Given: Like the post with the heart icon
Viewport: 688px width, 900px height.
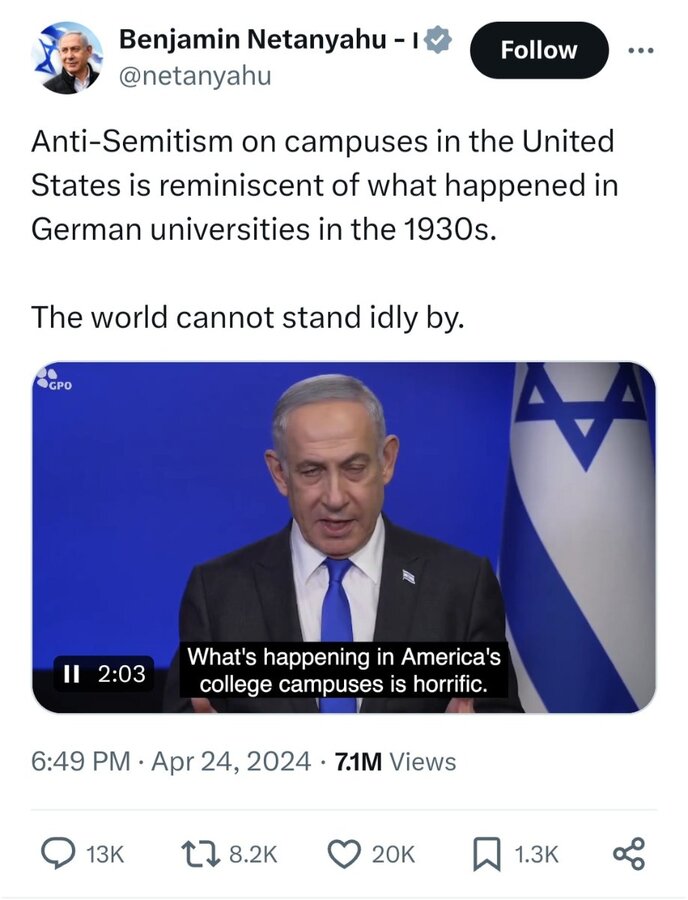Looking at the screenshot, I should [344, 854].
